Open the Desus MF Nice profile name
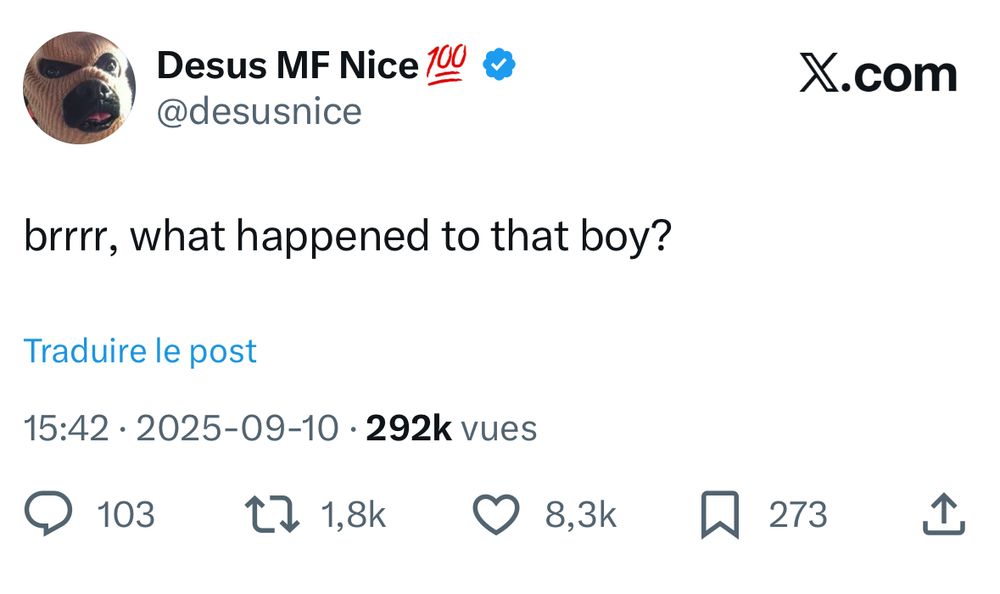 [x=287, y=66]
